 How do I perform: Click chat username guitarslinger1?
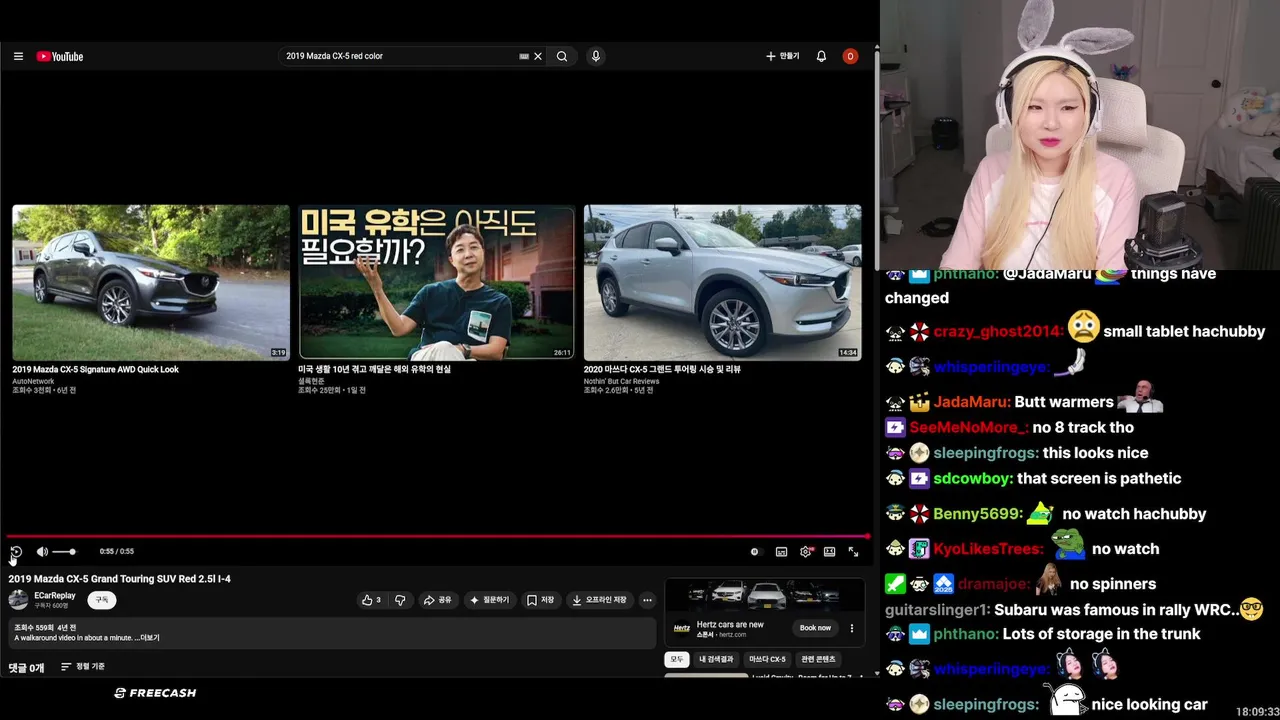click(937, 609)
